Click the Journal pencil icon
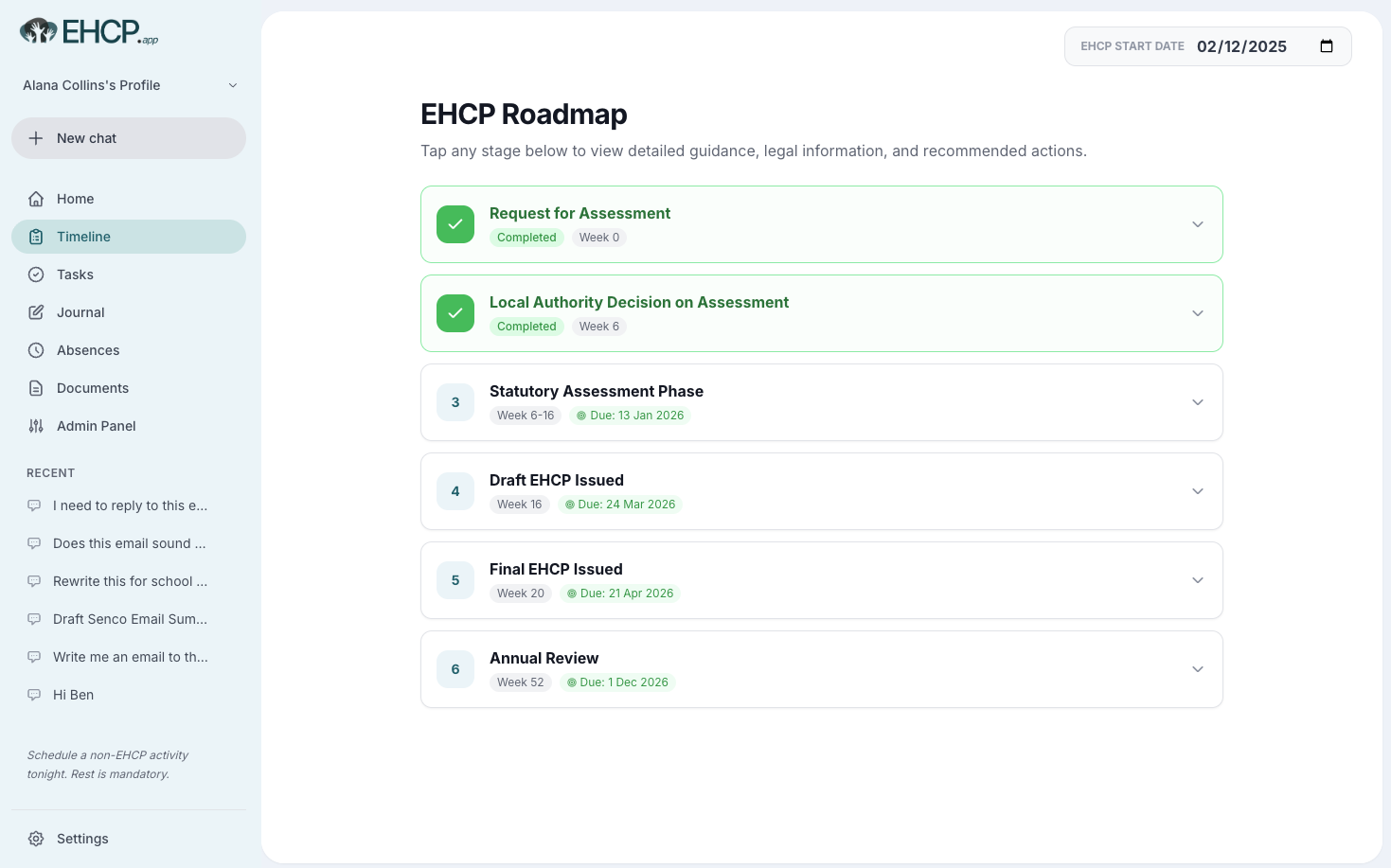This screenshot has height=868, width=1391. coord(36,312)
